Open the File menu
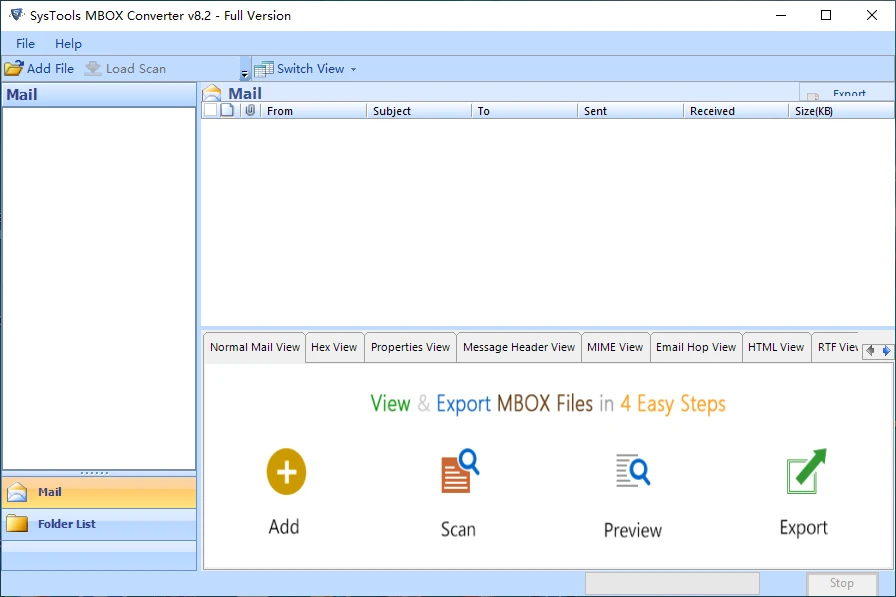 [23, 43]
